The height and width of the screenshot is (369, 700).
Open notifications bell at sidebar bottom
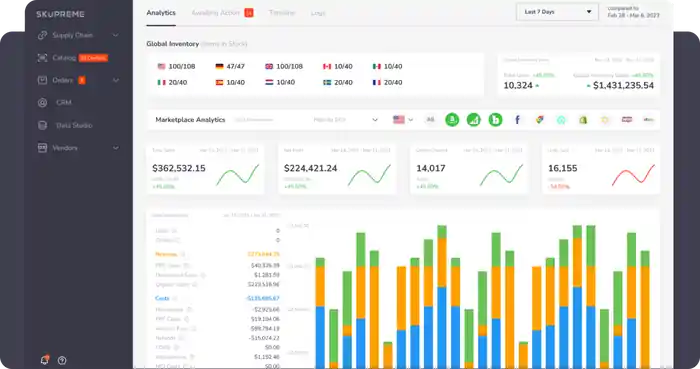(45, 360)
